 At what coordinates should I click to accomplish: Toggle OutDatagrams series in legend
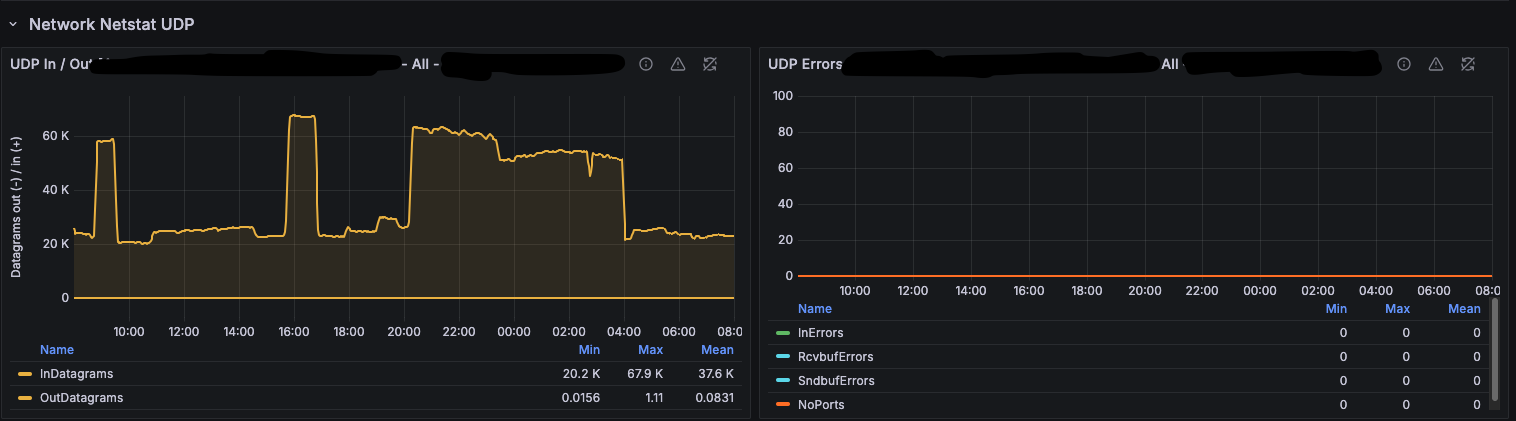click(x=83, y=398)
